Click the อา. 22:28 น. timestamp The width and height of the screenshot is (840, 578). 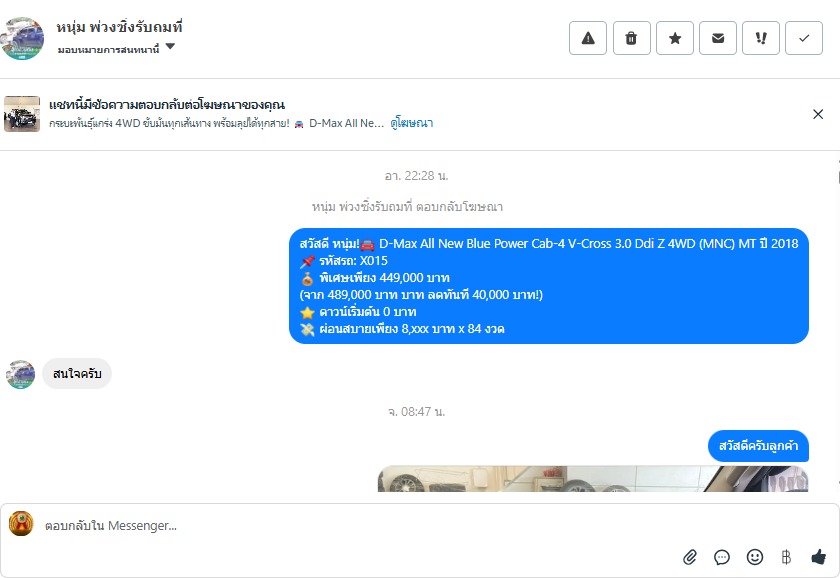(416, 176)
